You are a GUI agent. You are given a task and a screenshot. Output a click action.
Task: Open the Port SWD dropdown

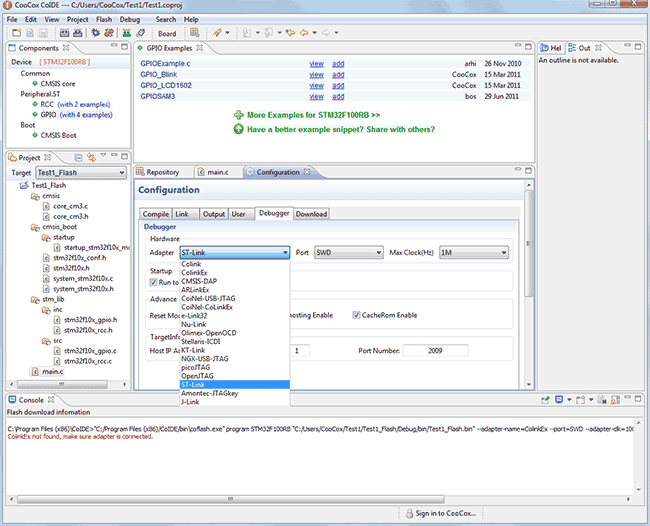coord(350,253)
